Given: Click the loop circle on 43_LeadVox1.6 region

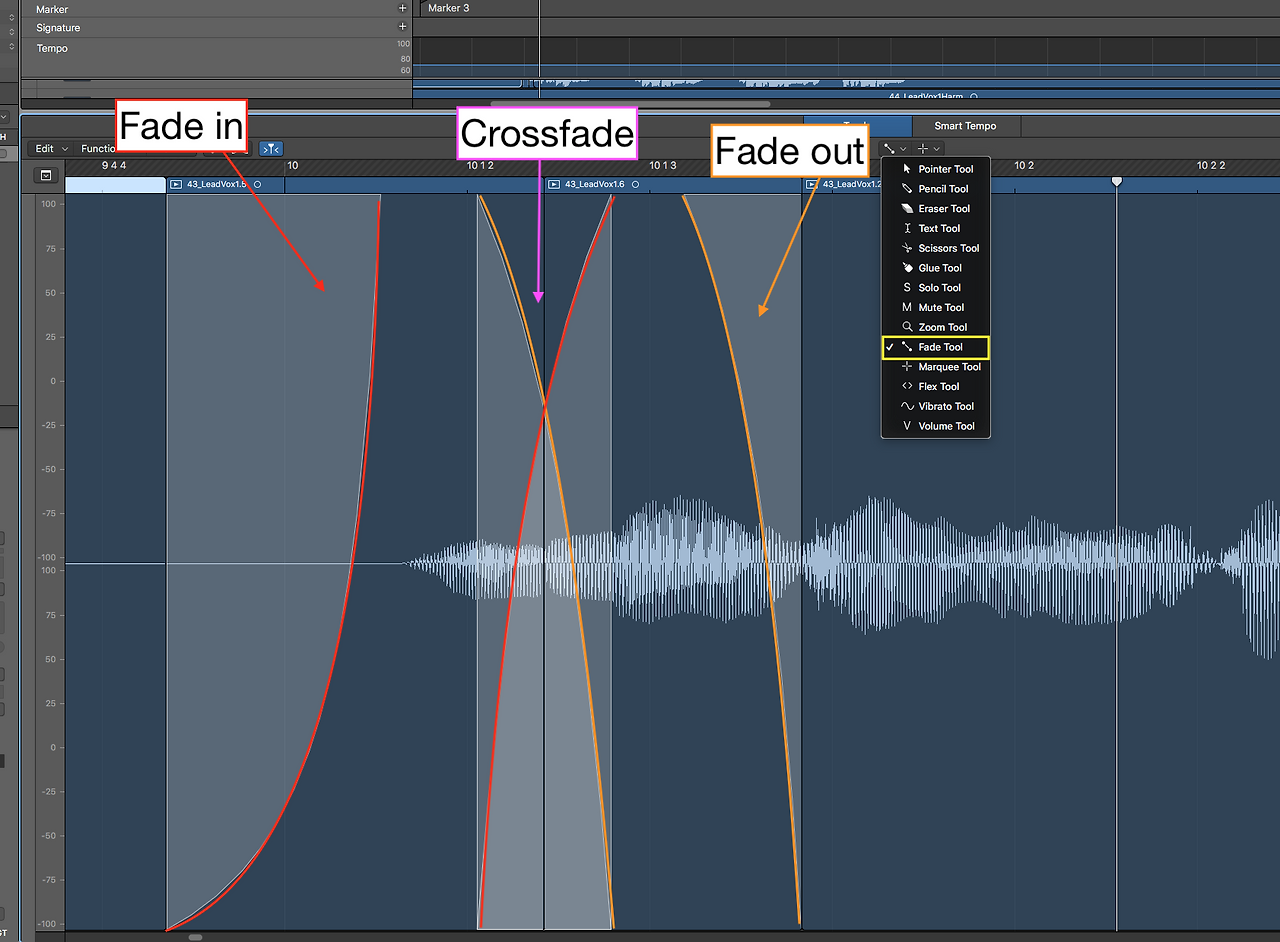Looking at the screenshot, I should (635, 185).
